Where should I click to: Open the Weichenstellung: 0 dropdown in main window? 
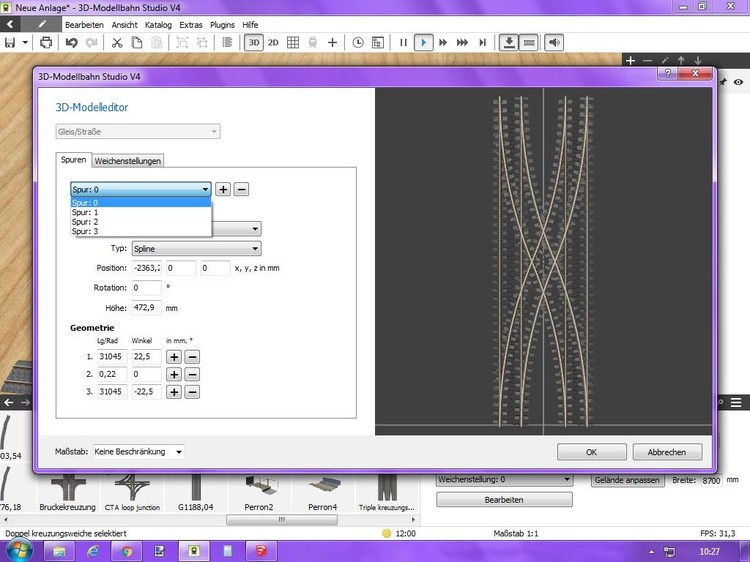(x=504, y=479)
